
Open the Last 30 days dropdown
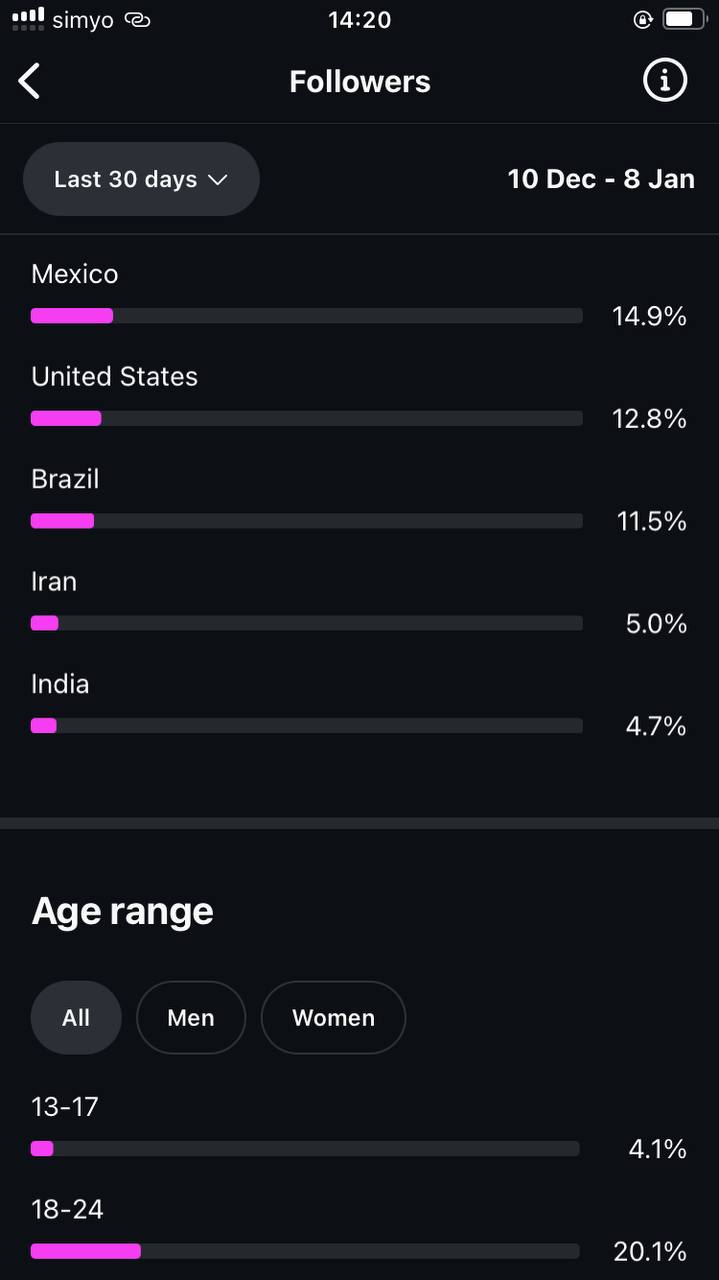[141, 179]
